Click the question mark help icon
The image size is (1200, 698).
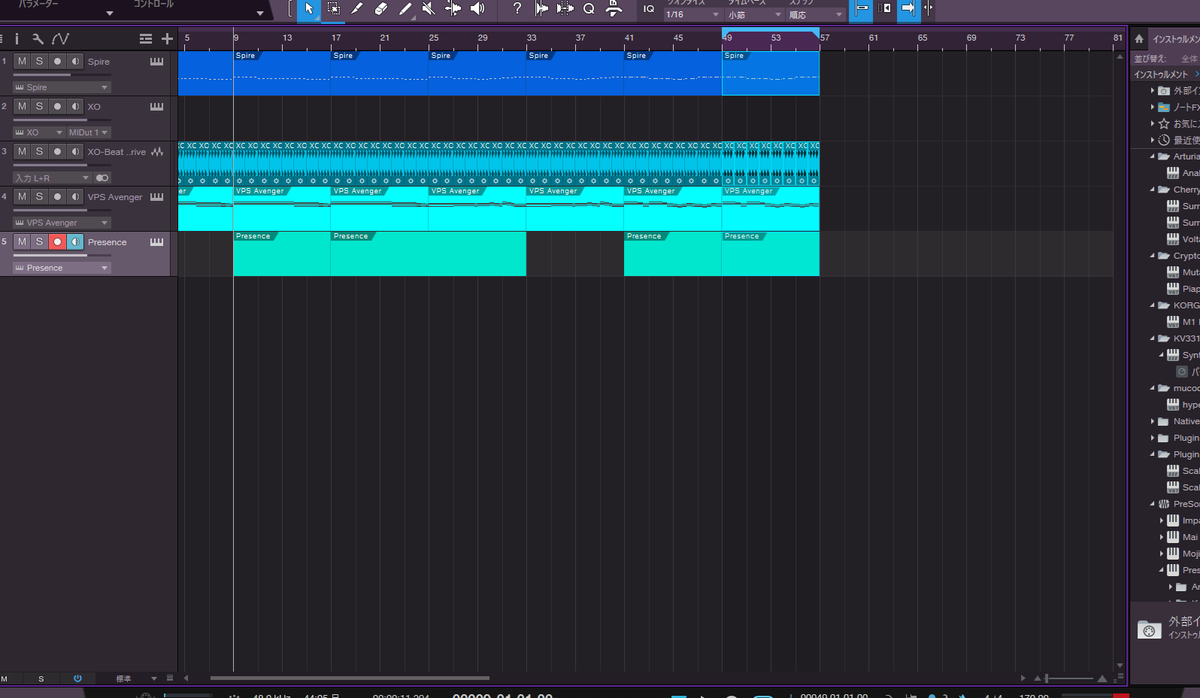tap(517, 9)
